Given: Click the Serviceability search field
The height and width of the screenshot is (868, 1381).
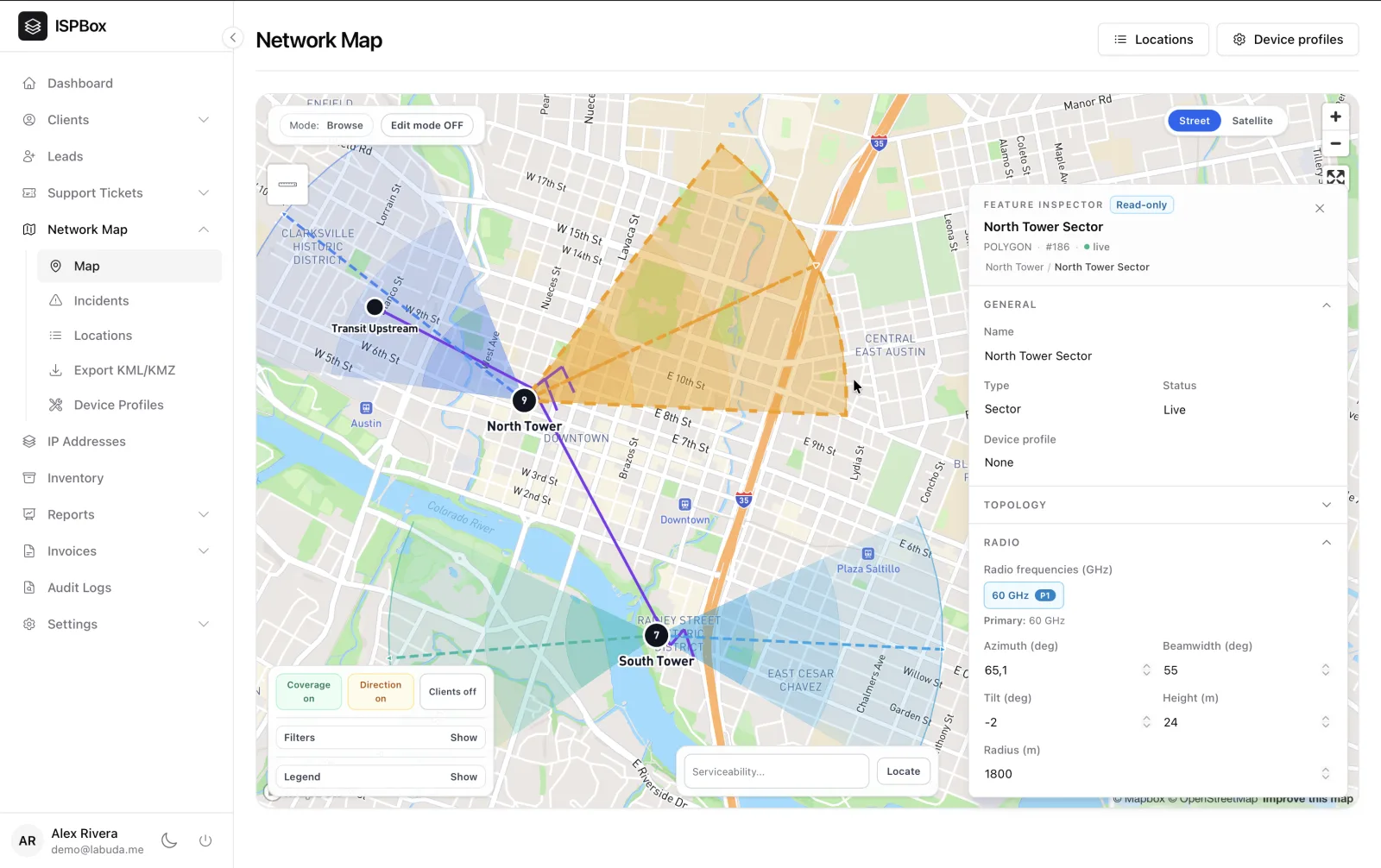Looking at the screenshot, I should click(x=776, y=771).
